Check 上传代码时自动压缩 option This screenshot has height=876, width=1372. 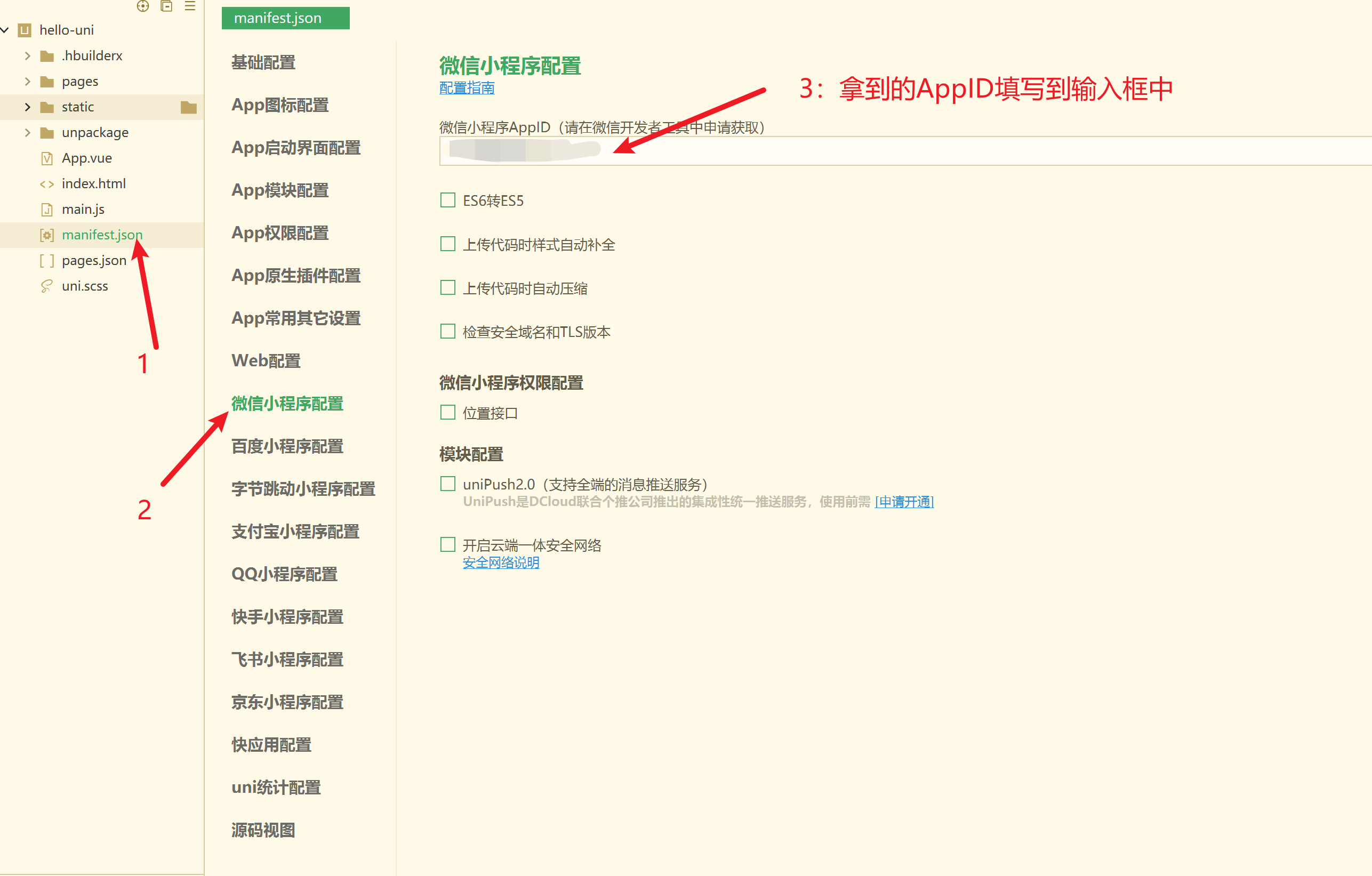[x=448, y=287]
